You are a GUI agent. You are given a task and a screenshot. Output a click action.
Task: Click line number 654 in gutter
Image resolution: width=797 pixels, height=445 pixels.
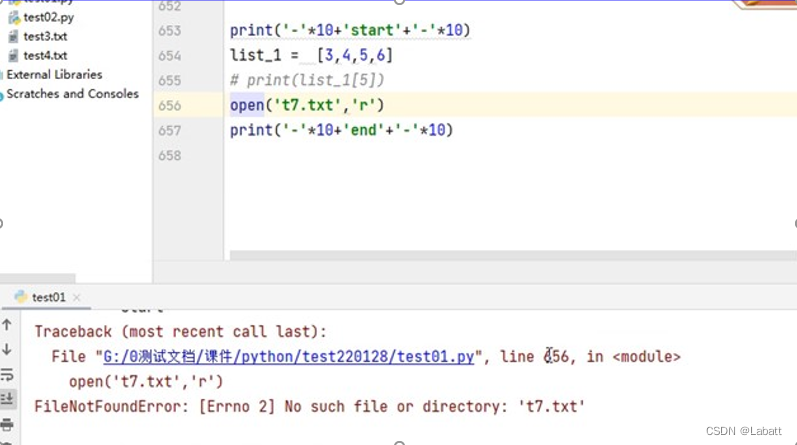(169, 55)
